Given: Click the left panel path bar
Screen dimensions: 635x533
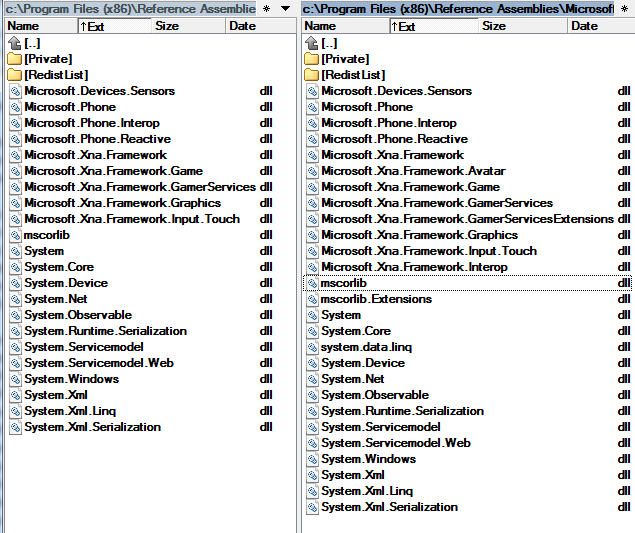Looking at the screenshot, I should 130,9.
